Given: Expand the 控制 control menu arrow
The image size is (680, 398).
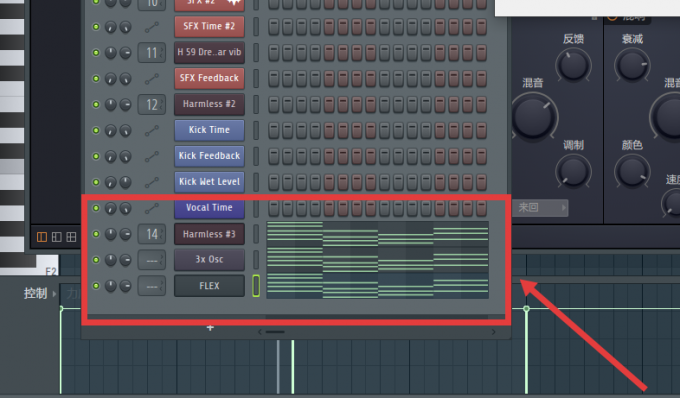Looking at the screenshot, I should 54,294.
